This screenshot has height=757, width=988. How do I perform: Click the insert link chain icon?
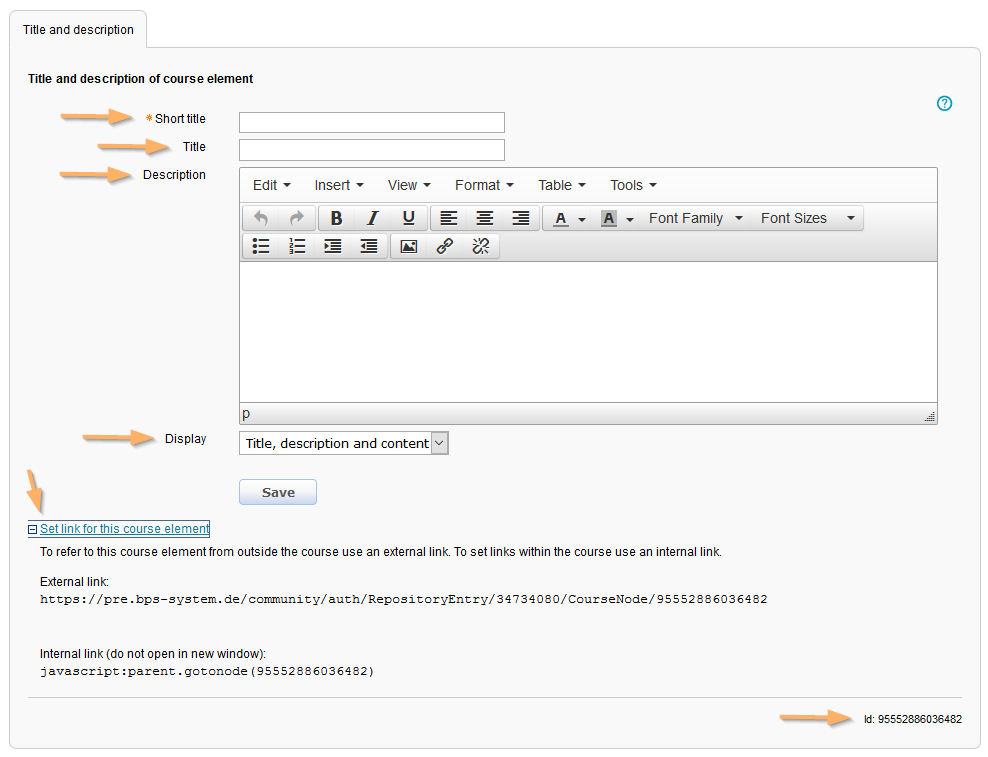(444, 246)
